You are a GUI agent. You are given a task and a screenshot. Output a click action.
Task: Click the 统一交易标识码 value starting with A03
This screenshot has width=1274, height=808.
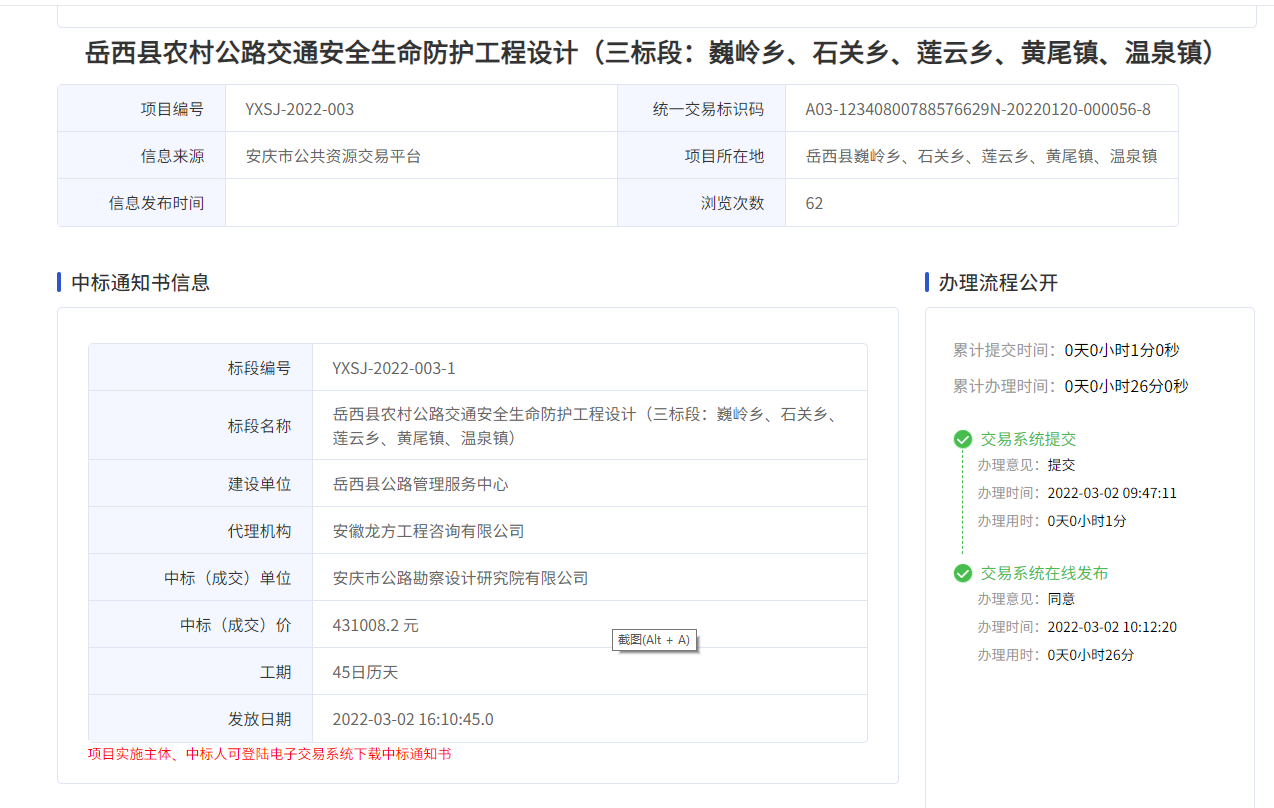pyautogui.click(x=977, y=109)
